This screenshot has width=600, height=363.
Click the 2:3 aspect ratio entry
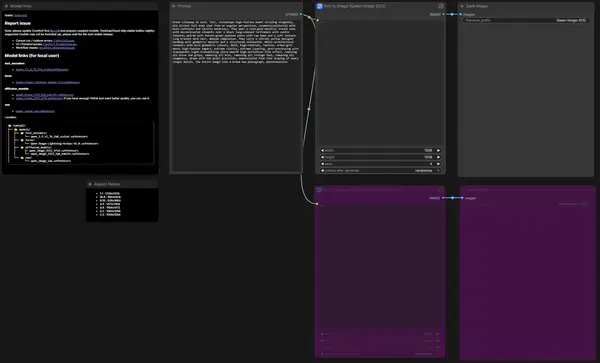110,215
